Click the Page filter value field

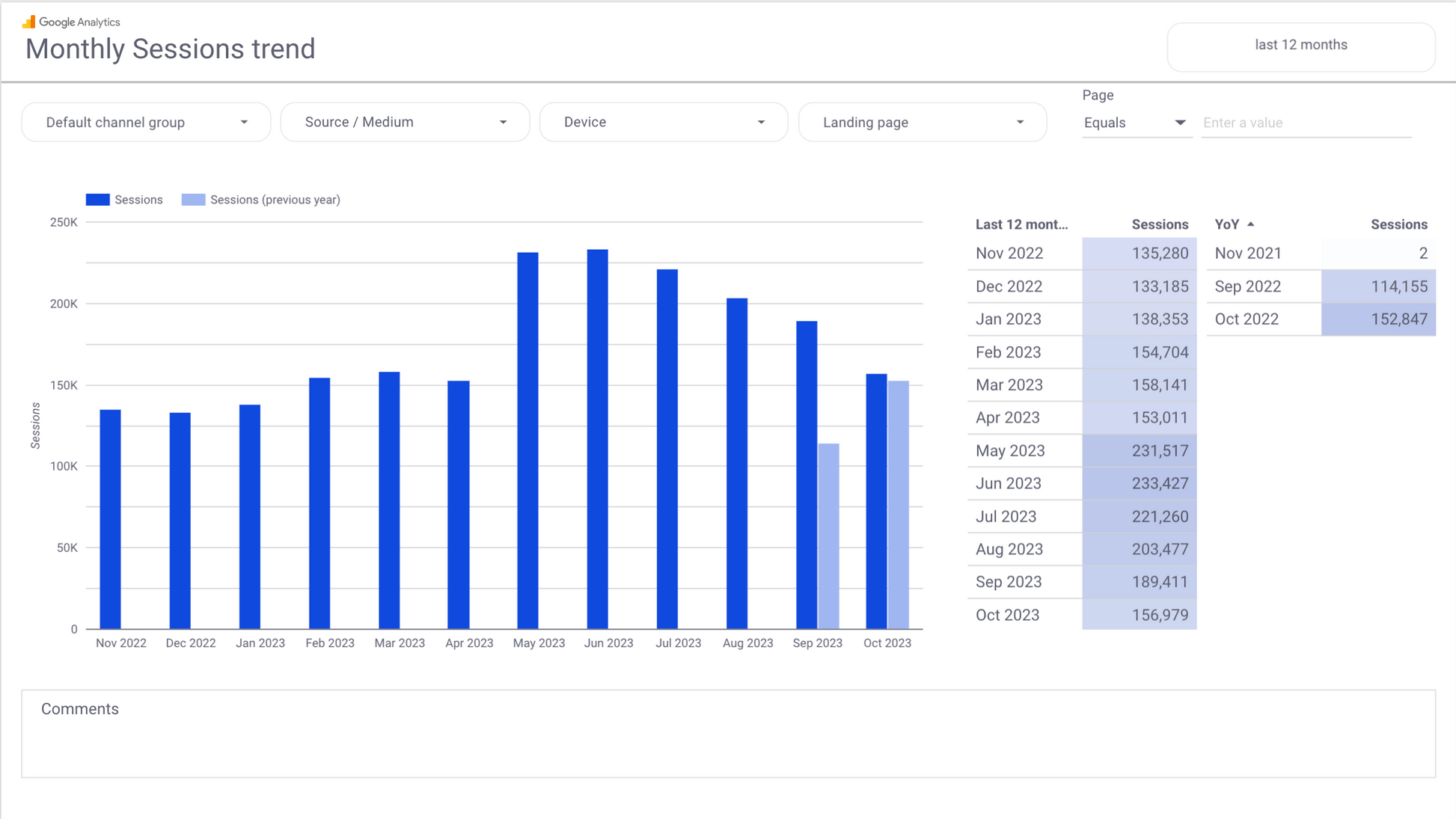coord(1306,123)
